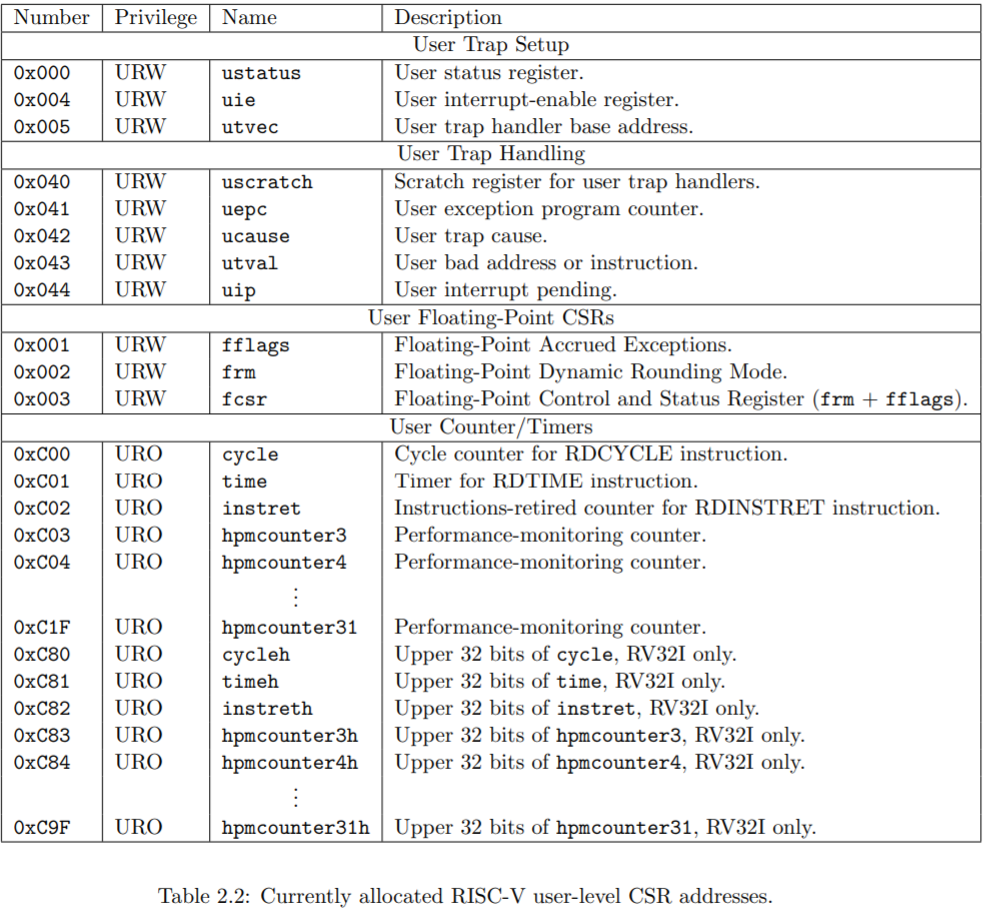Image resolution: width=989 pixels, height=910 pixels.
Task: Click 'Cycle counter for RDCYCLE instruction.'
Action: 591,455
